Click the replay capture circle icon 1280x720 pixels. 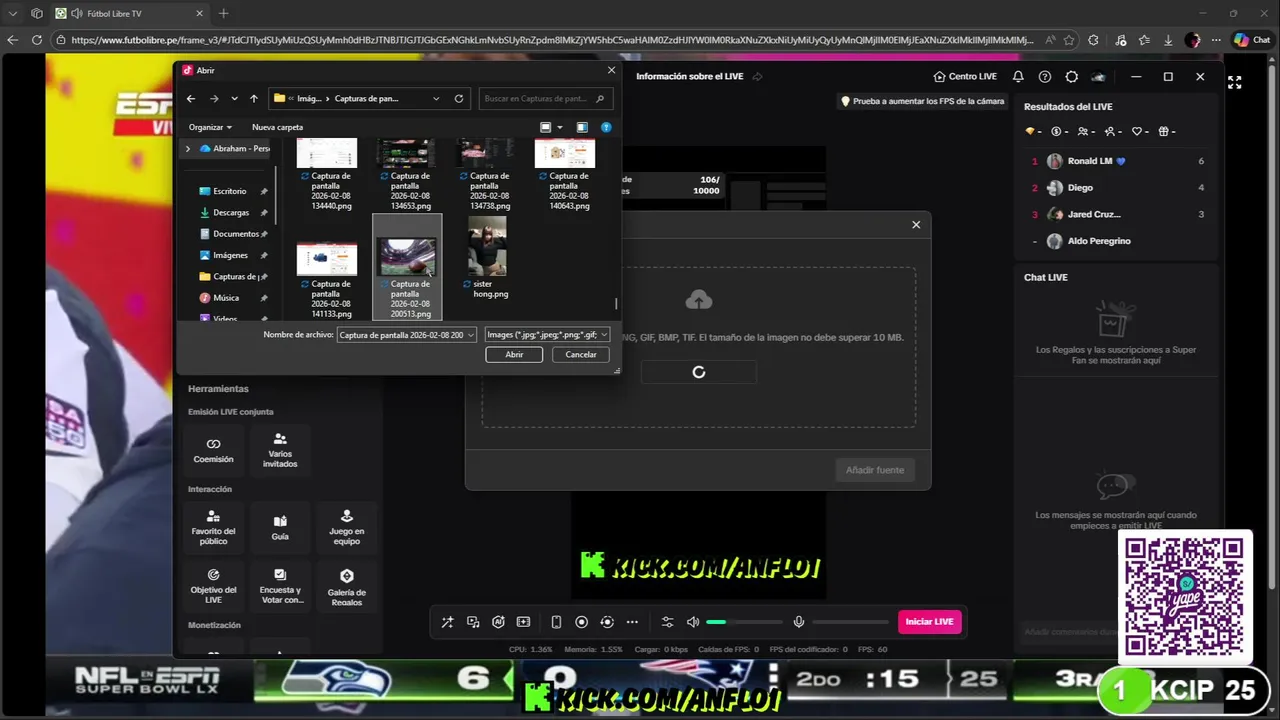pos(606,622)
